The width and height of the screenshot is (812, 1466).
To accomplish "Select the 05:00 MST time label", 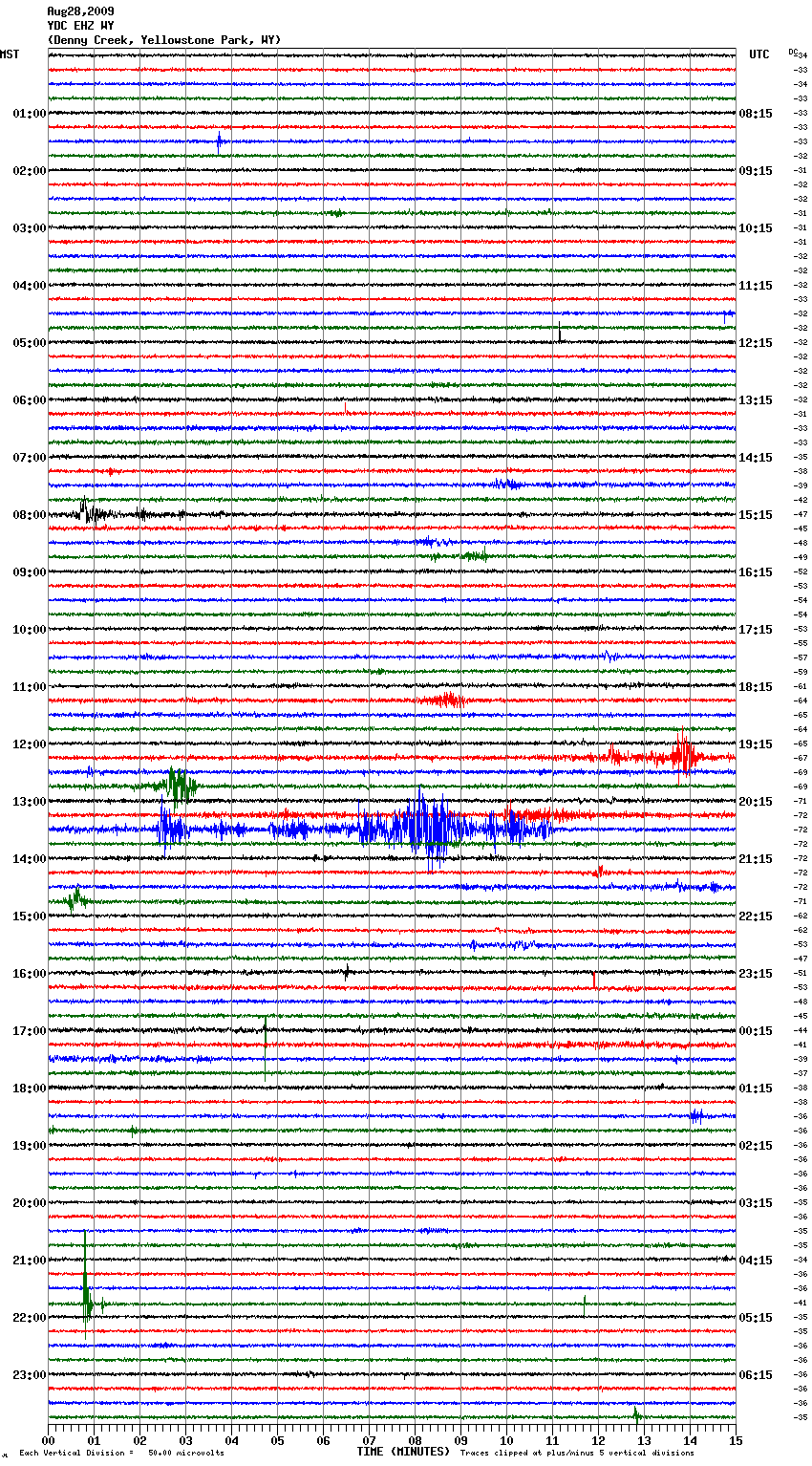I will click(30, 343).
